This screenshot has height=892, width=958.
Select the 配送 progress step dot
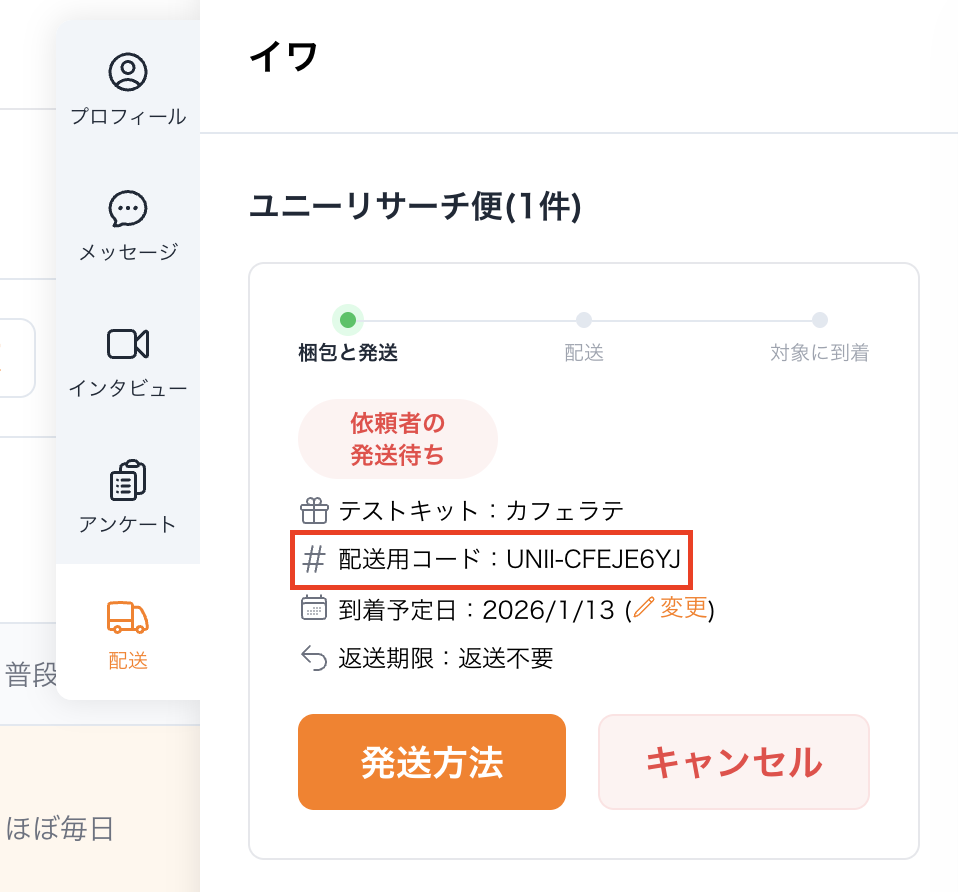(x=584, y=320)
